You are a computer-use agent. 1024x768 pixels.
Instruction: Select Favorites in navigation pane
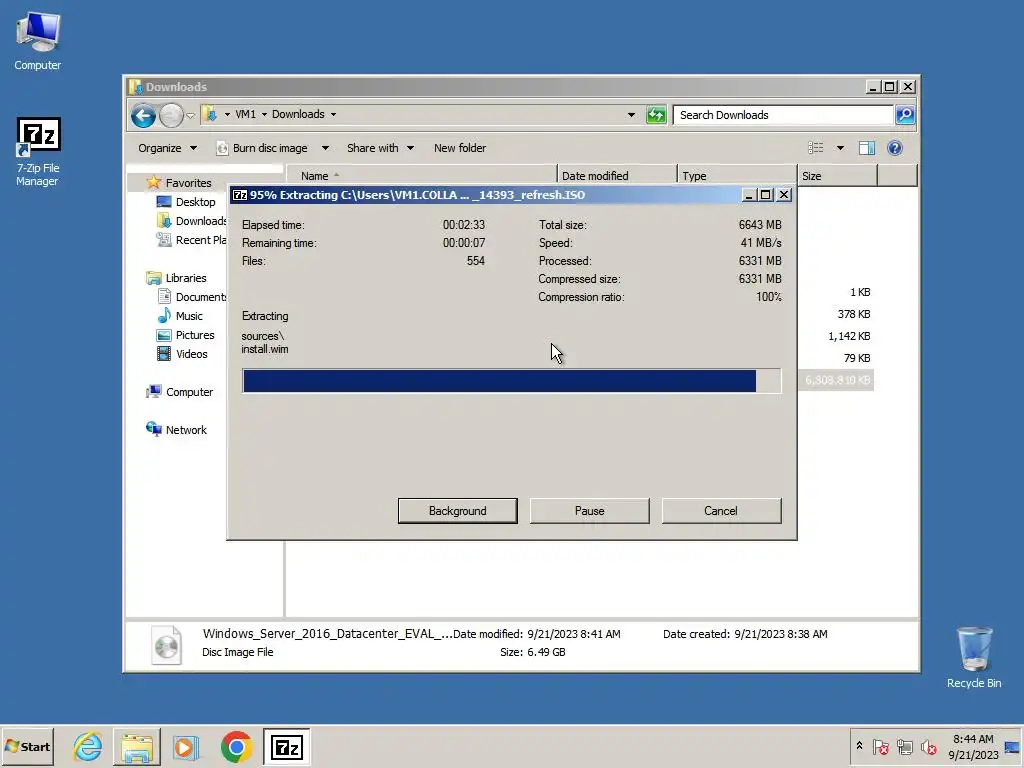point(188,183)
